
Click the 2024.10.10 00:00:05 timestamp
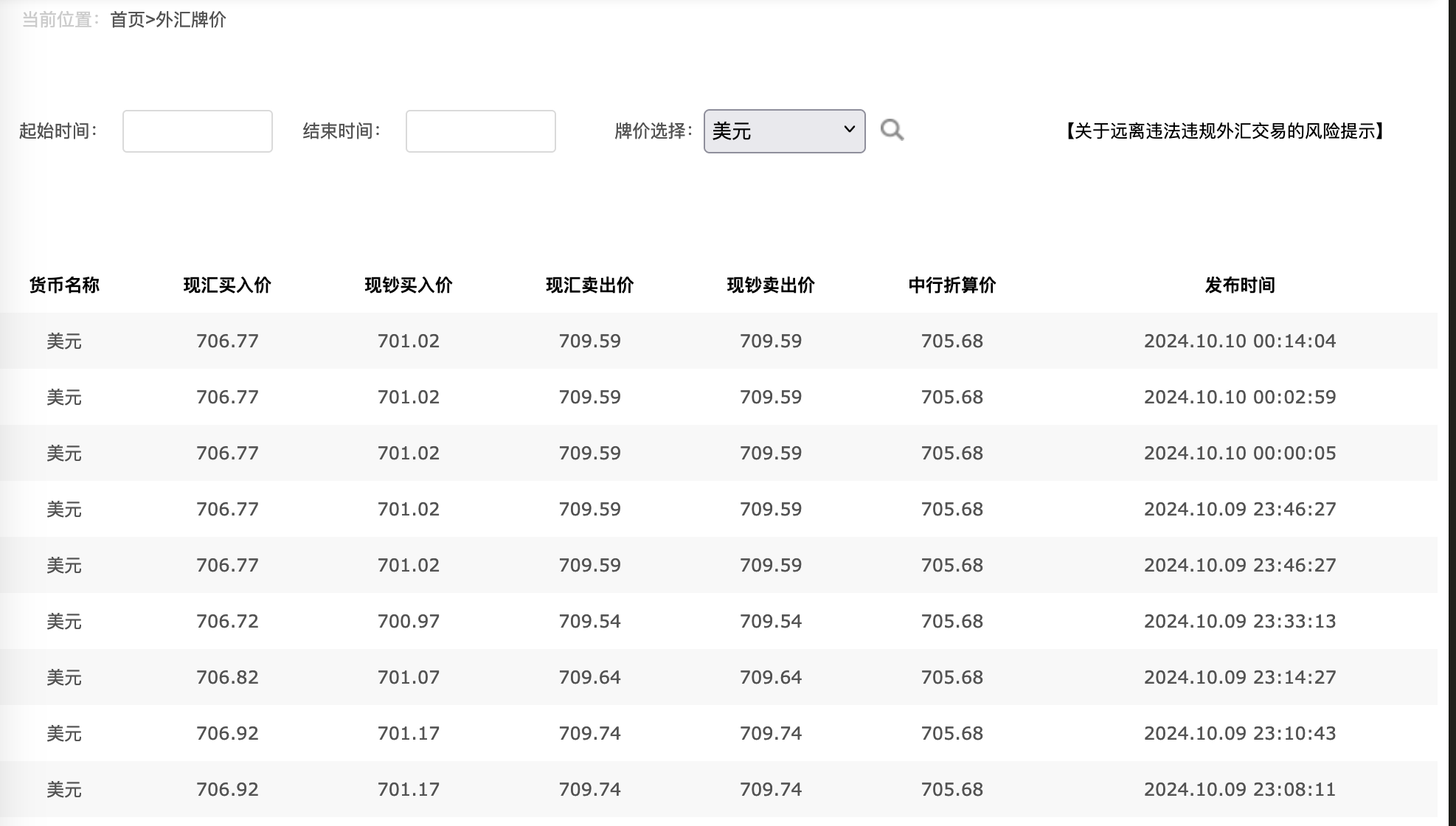tap(1239, 454)
